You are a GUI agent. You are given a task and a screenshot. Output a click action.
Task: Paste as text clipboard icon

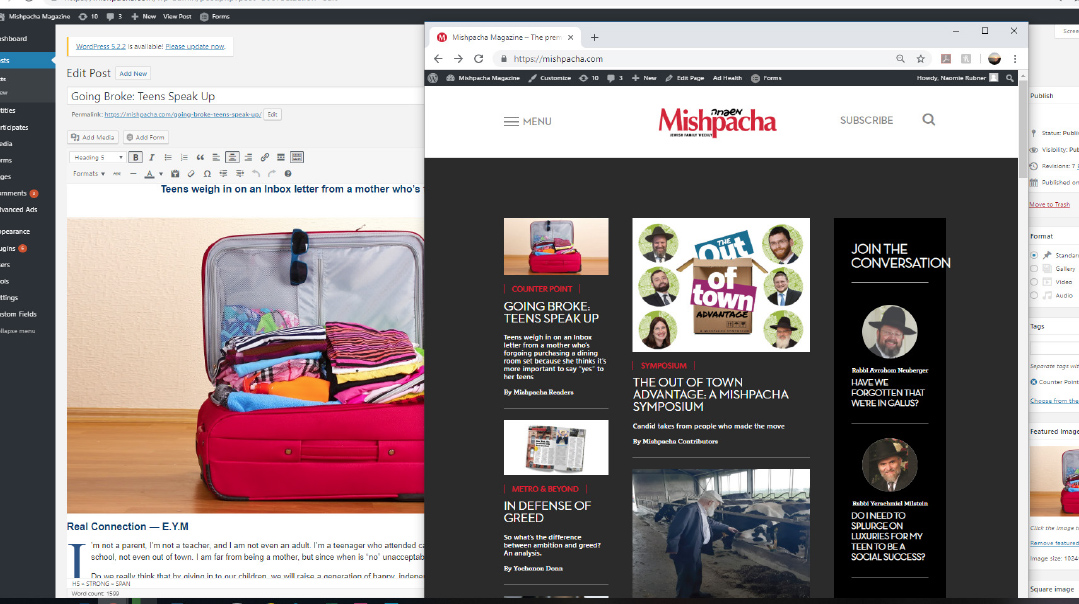coord(175,174)
